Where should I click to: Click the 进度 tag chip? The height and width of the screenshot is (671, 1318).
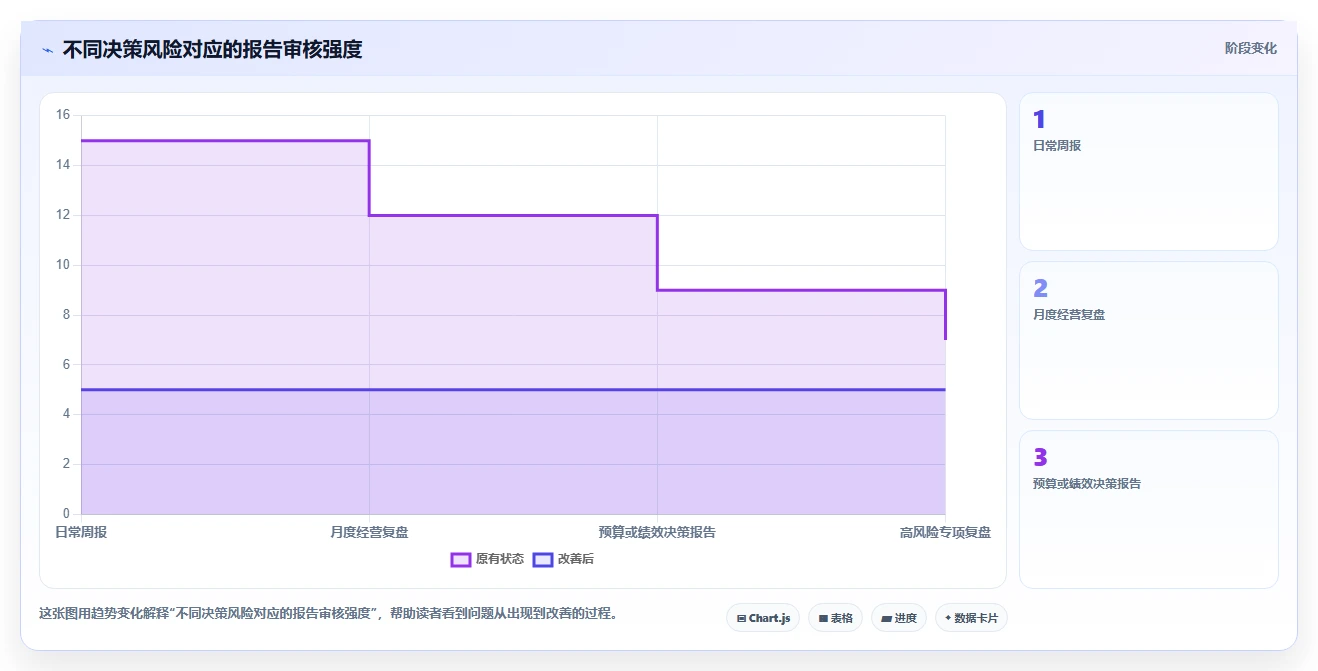point(899,618)
